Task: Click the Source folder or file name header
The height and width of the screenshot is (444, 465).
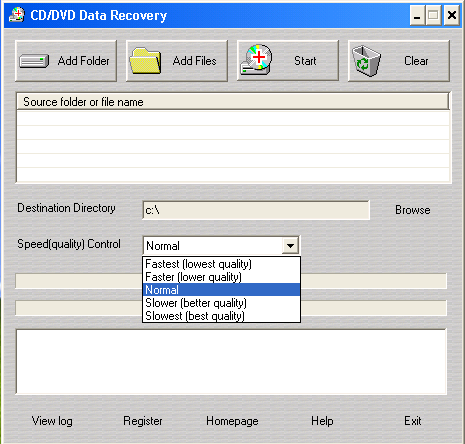Action: click(233, 102)
